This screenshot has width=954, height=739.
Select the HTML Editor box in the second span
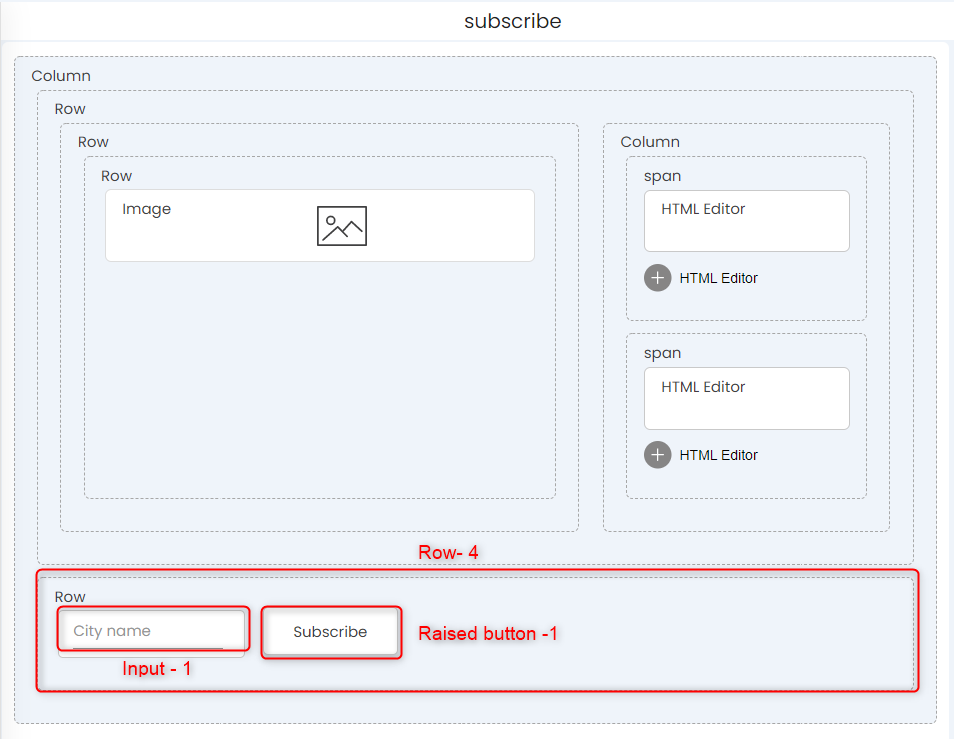pos(746,398)
